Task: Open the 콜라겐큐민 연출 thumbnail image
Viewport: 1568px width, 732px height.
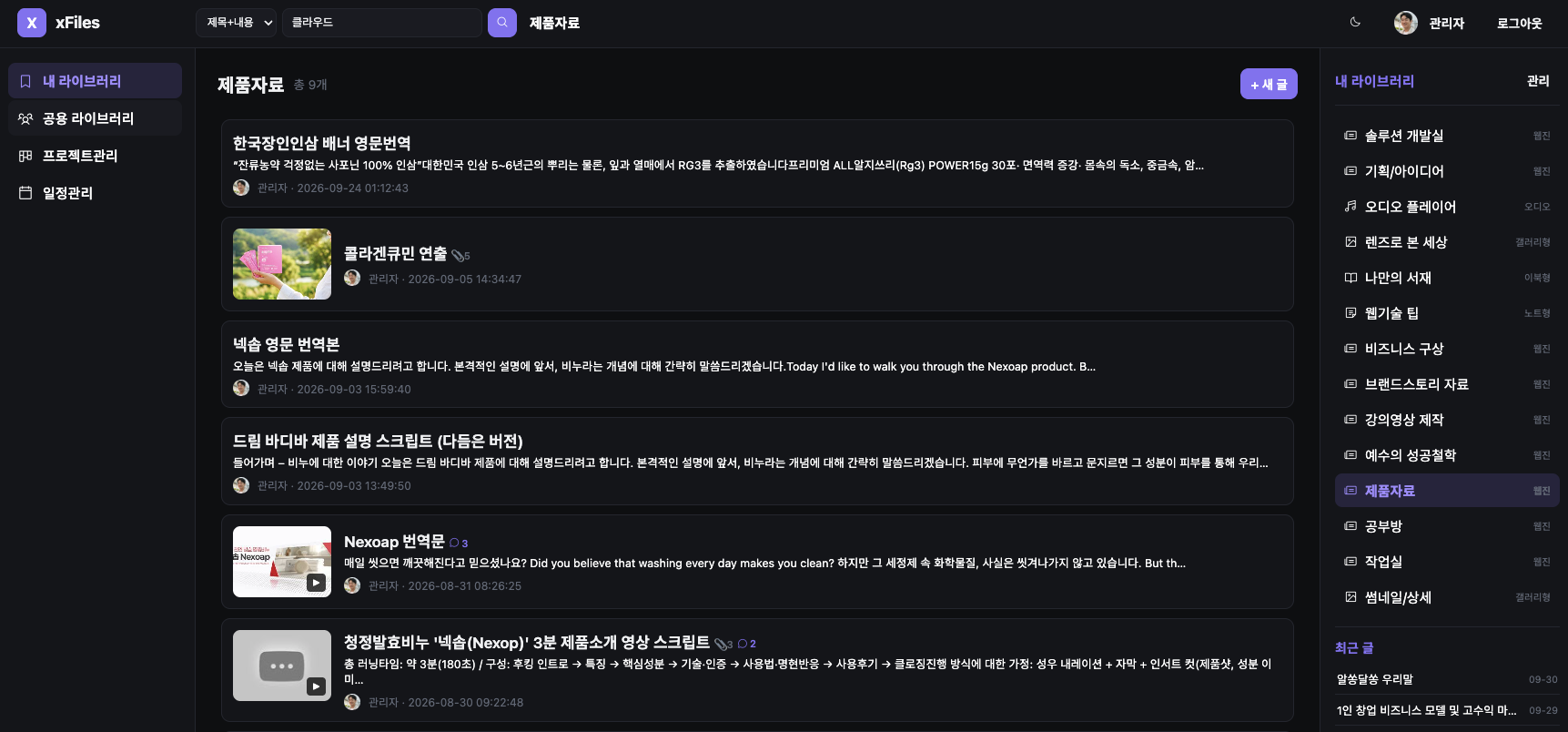Action: 282,264
